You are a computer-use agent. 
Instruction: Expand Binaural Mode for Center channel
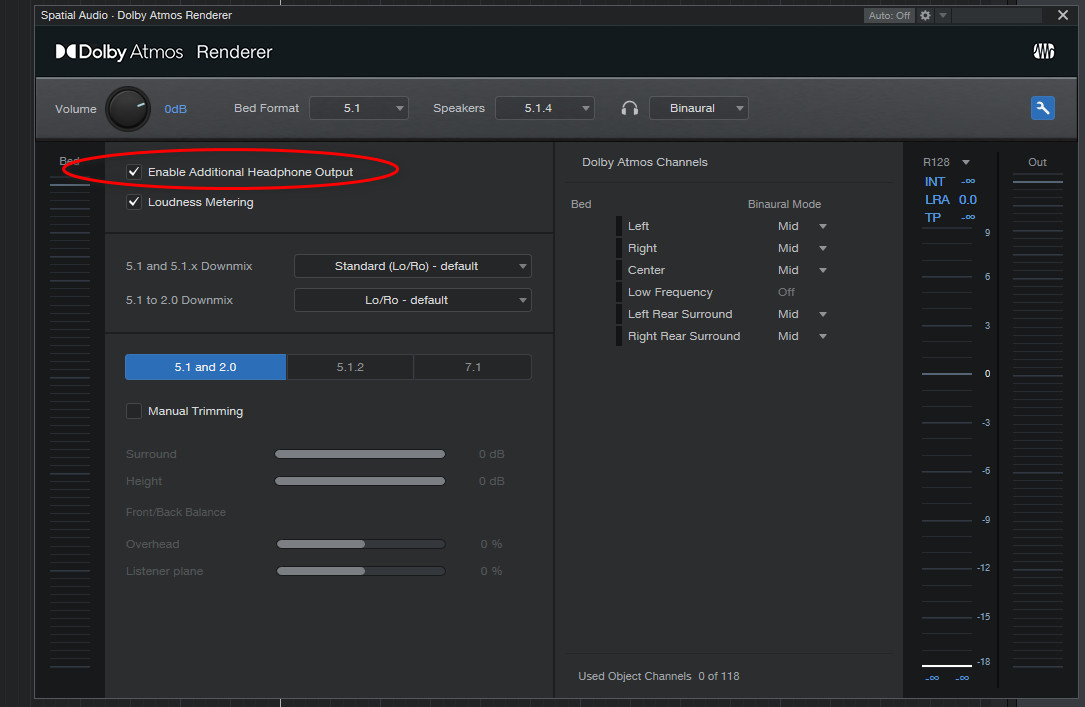(x=823, y=270)
